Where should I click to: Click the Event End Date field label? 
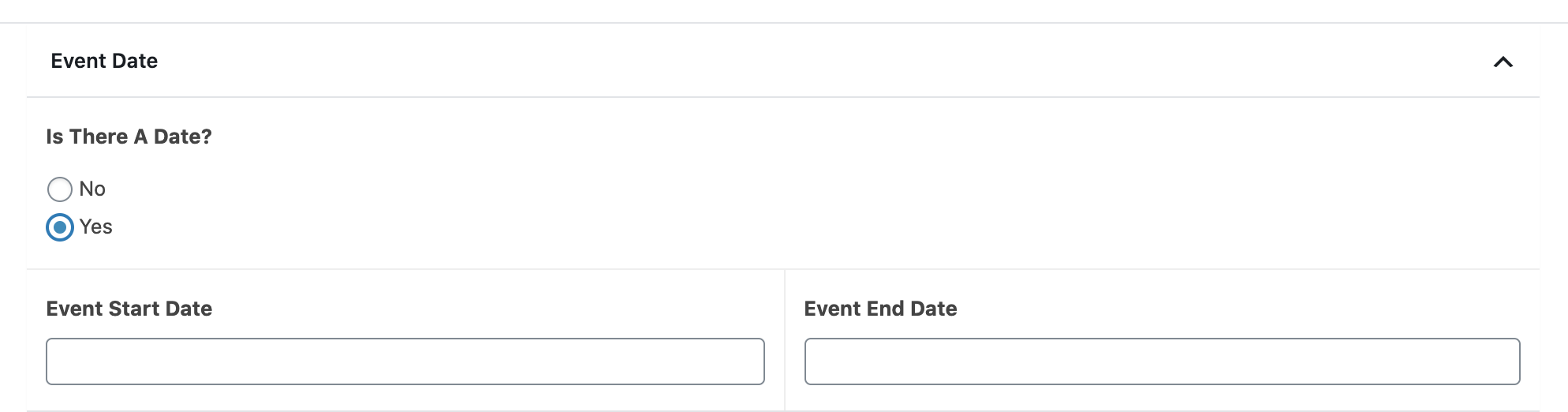pos(880,309)
